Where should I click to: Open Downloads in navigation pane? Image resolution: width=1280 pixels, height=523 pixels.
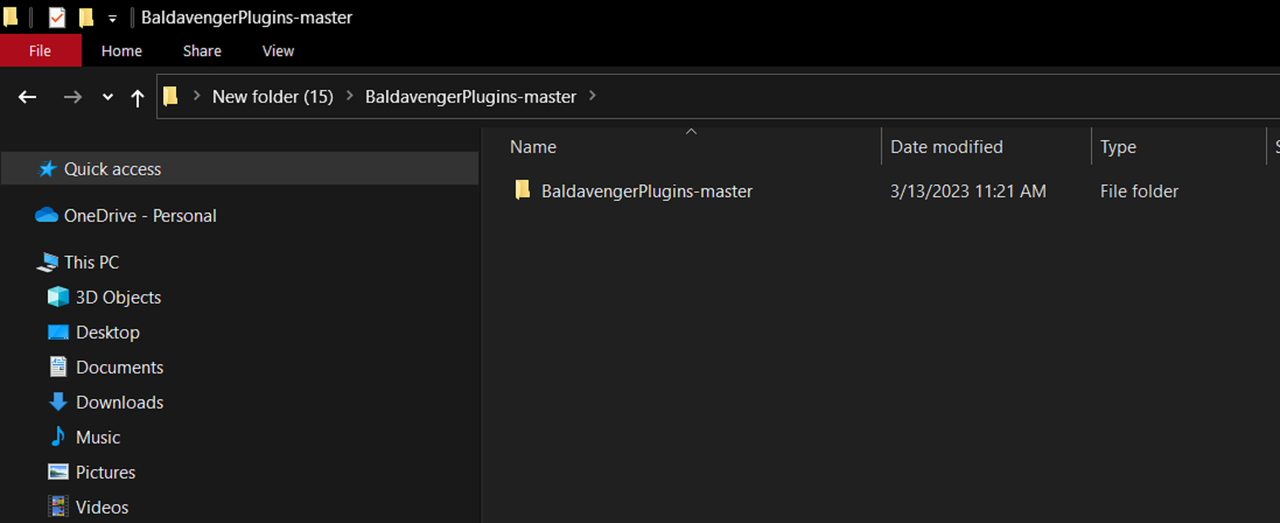(119, 402)
